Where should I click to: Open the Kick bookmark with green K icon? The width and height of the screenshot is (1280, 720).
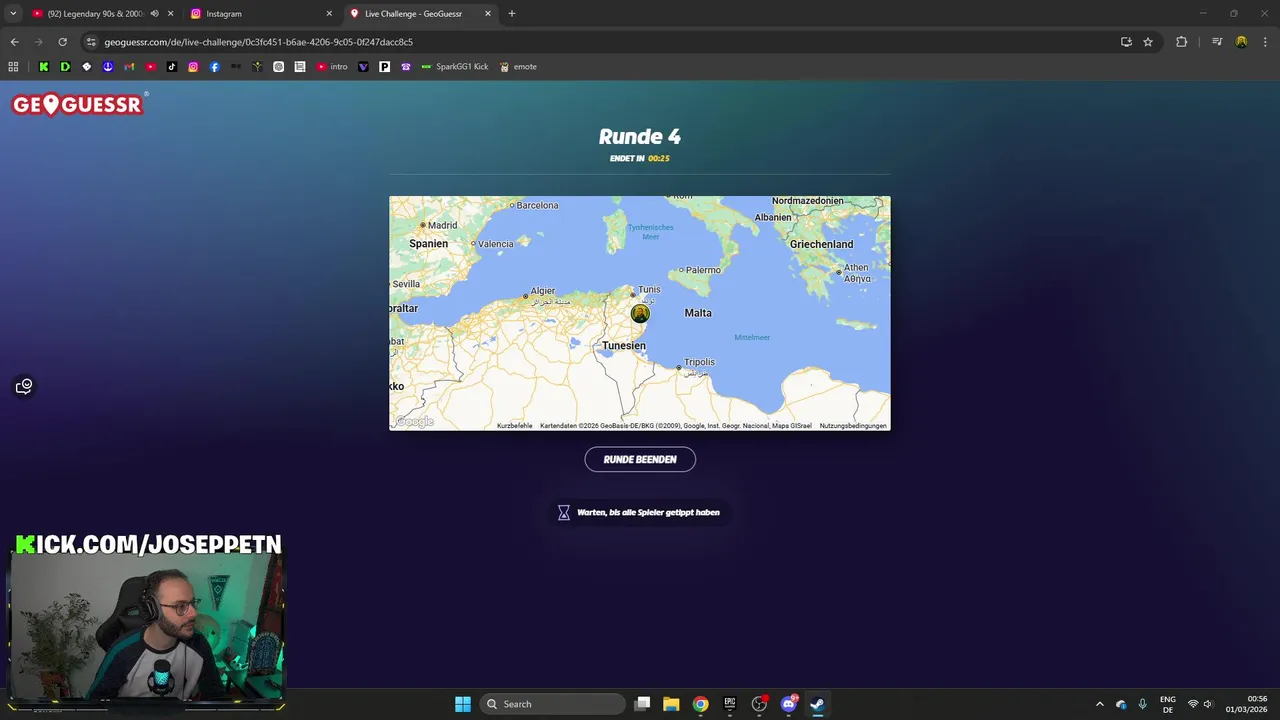pyautogui.click(x=44, y=67)
